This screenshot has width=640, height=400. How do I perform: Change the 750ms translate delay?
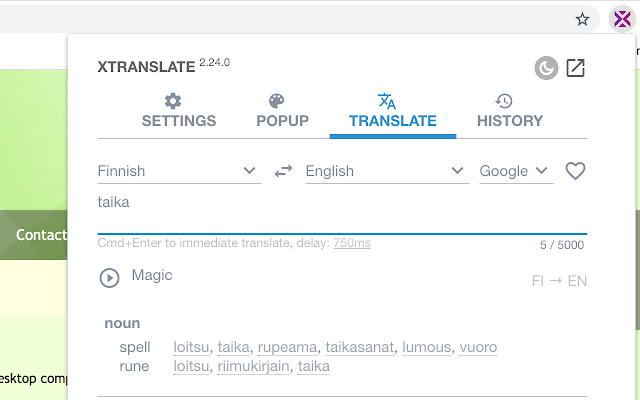coord(352,243)
